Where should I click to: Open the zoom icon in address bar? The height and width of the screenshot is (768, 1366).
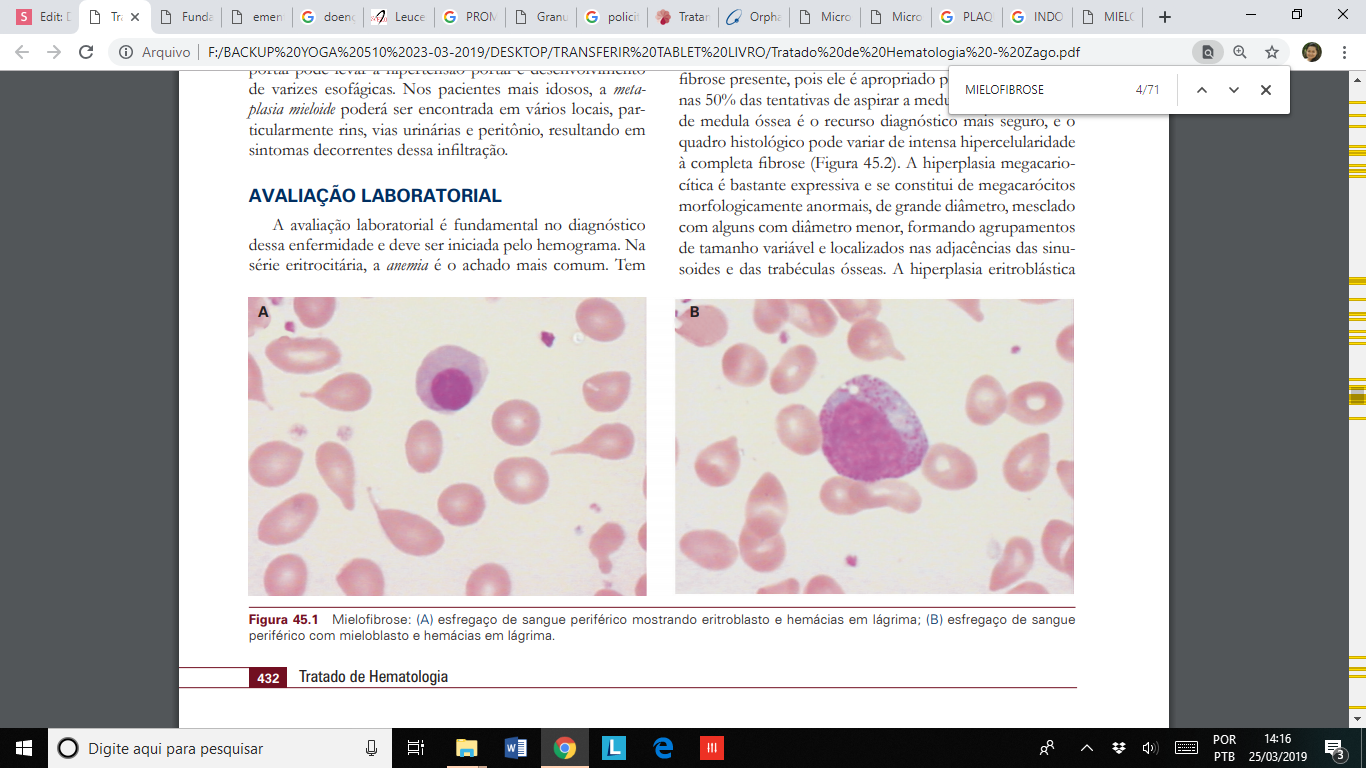tap(1240, 52)
